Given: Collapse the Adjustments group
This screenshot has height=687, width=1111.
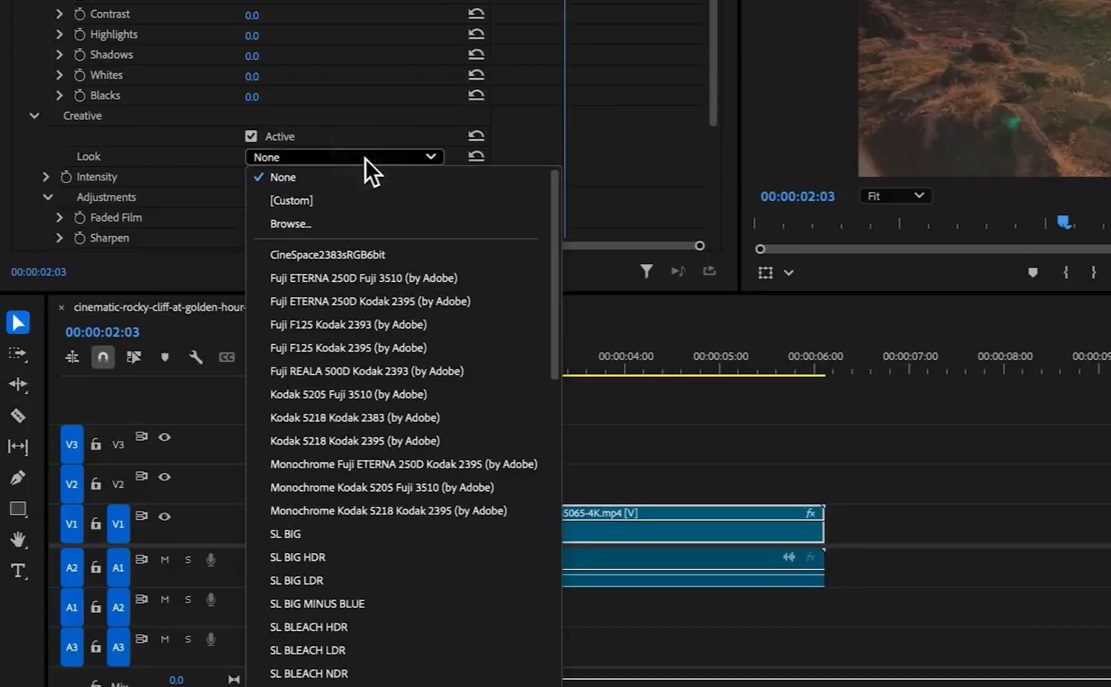Looking at the screenshot, I should [x=47, y=197].
